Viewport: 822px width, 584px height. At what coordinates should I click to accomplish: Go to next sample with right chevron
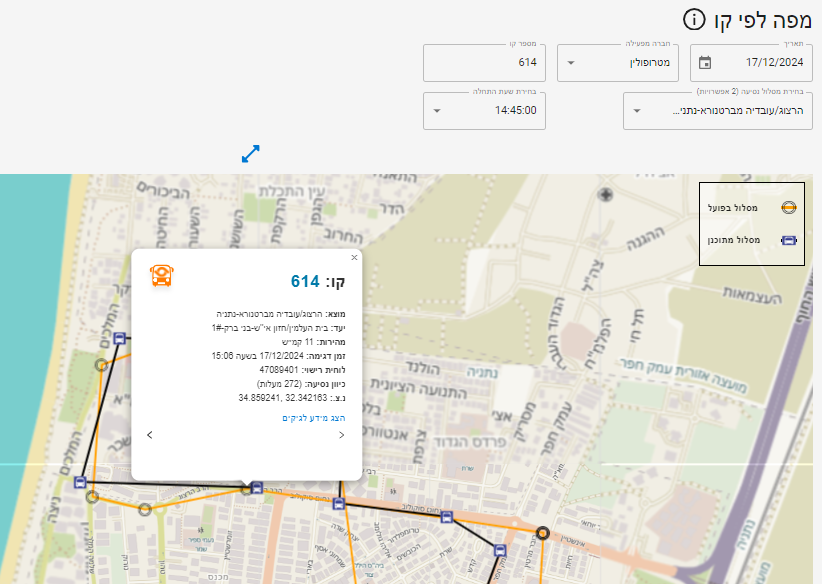[x=341, y=435]
